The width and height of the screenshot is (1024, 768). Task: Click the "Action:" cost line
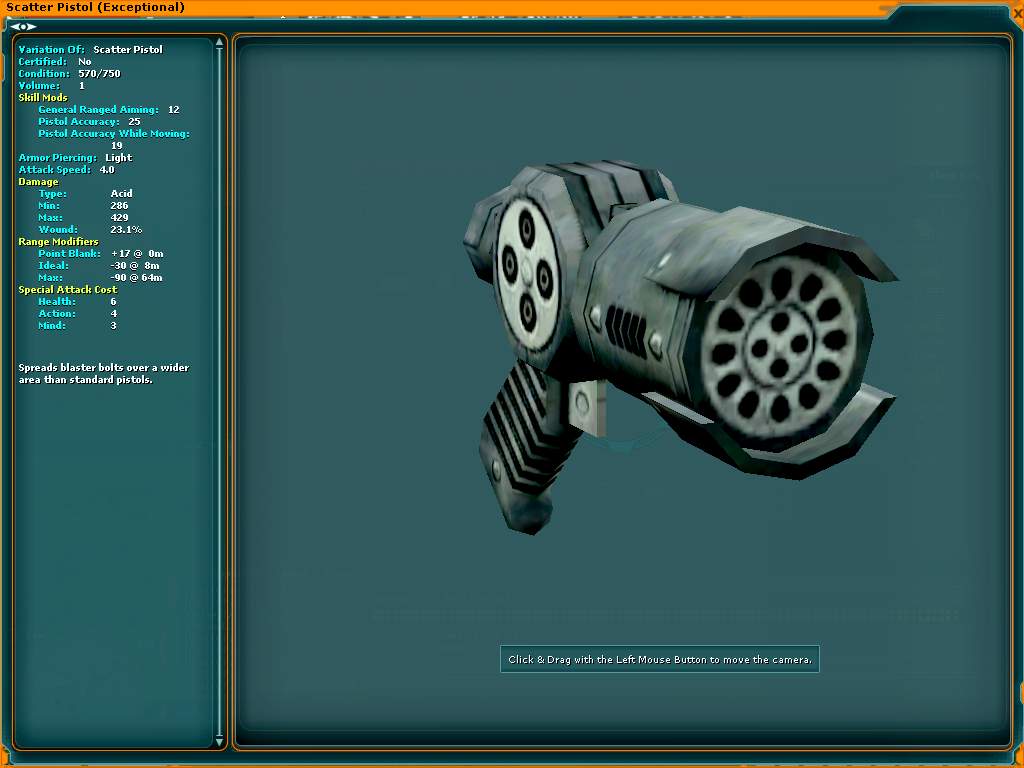point(77,313)
